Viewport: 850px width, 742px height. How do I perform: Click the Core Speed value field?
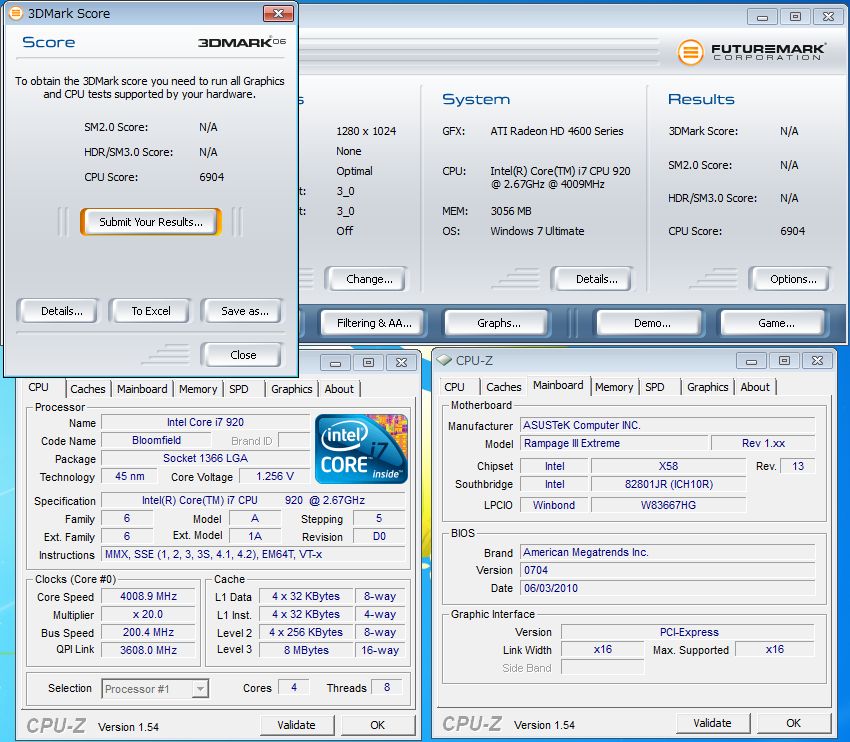148,596
